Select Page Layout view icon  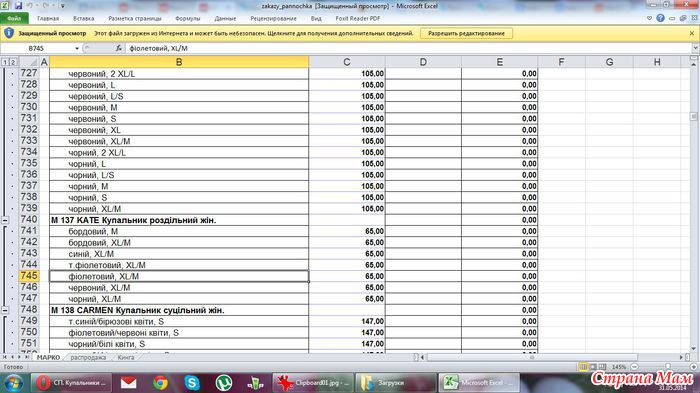pyautogui.click(x=593, y=367)
